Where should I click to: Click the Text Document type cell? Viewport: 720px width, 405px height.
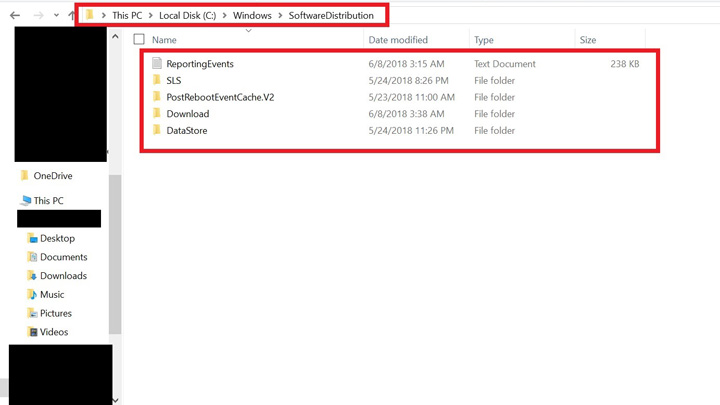point(505,64)
